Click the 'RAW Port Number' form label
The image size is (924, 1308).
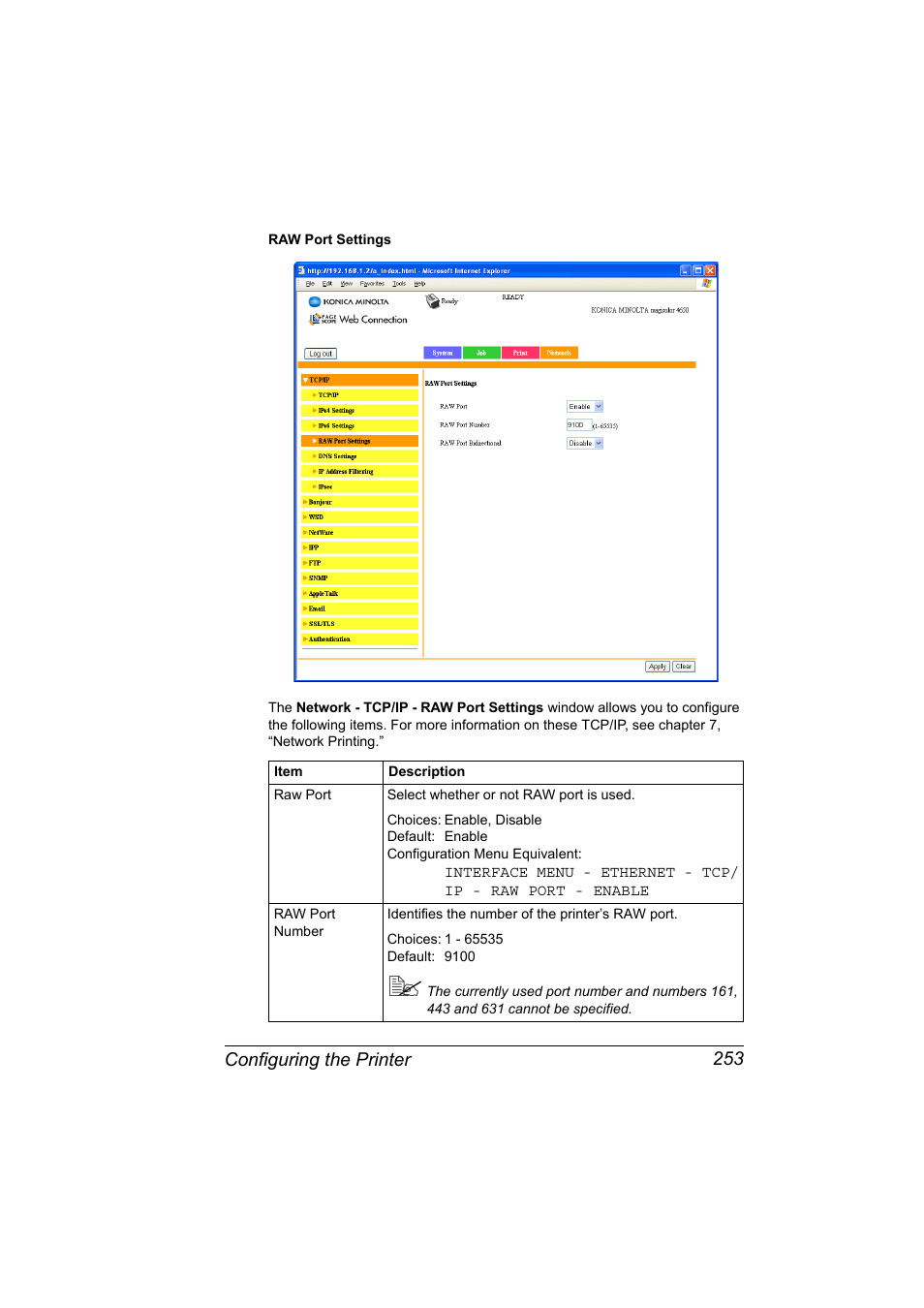point(465,424)
